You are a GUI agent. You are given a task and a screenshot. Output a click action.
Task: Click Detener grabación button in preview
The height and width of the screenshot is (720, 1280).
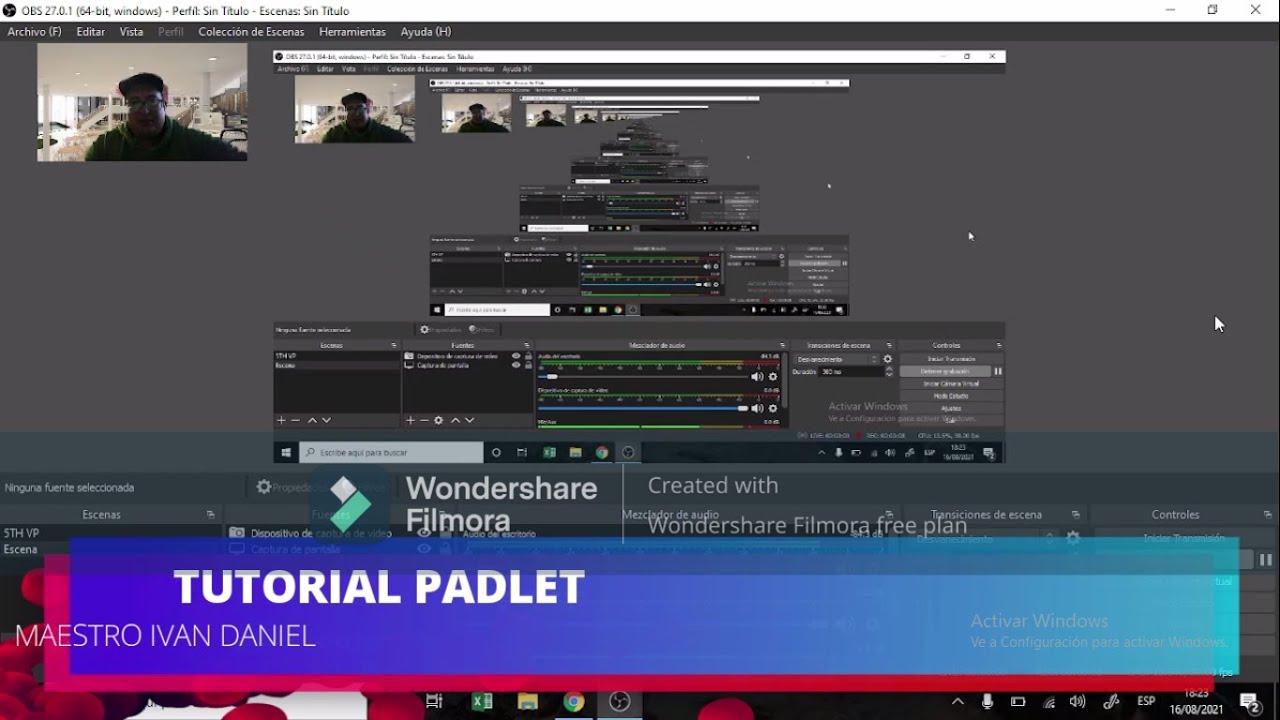(945, 371)
